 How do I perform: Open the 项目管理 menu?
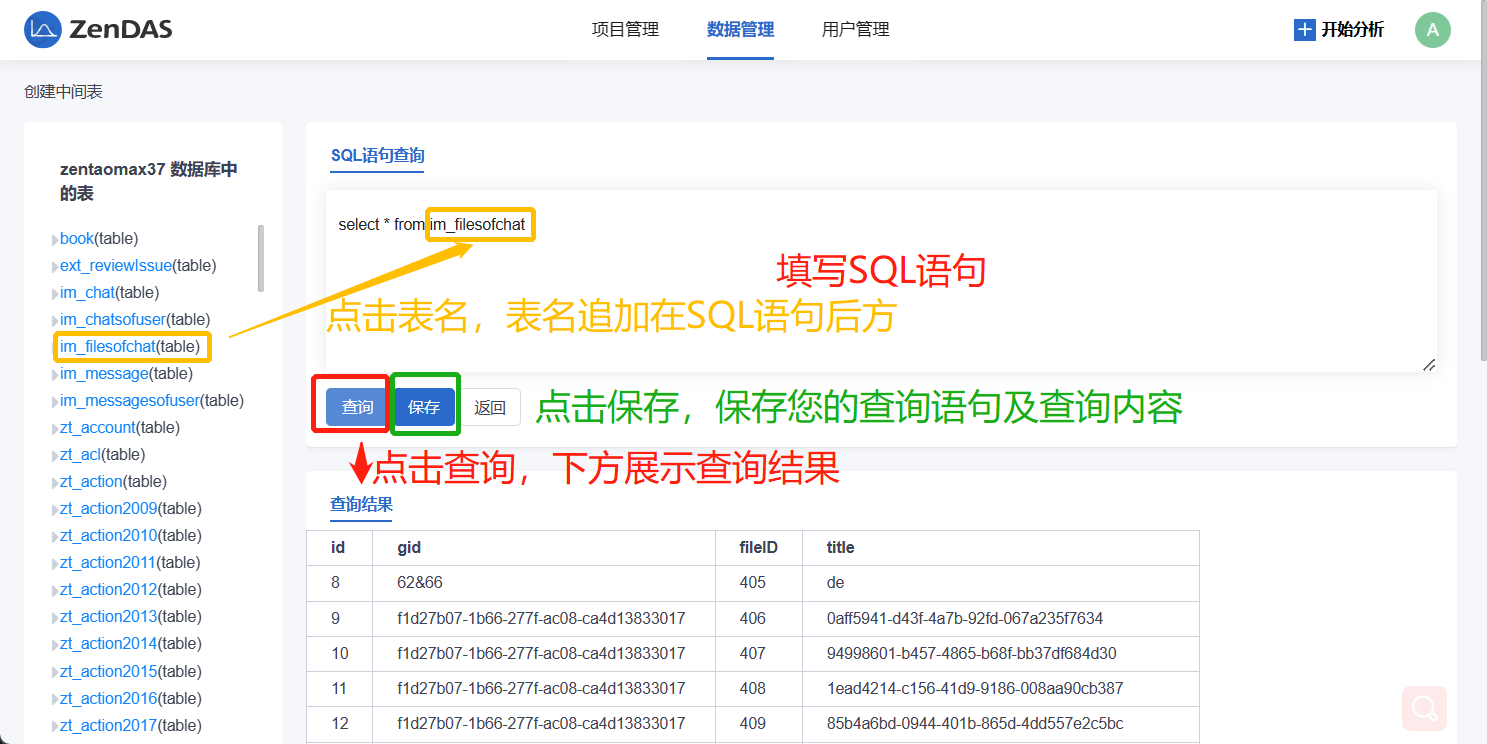625,30
